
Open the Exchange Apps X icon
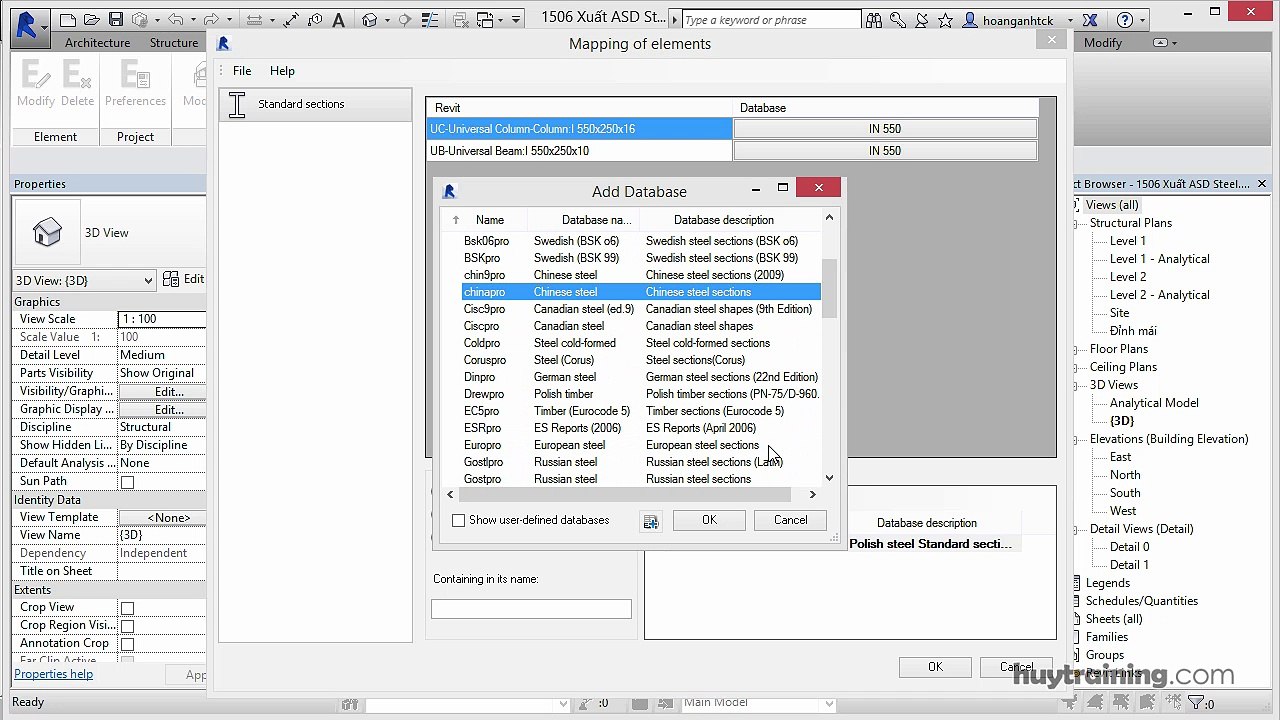pos(1090,20)
